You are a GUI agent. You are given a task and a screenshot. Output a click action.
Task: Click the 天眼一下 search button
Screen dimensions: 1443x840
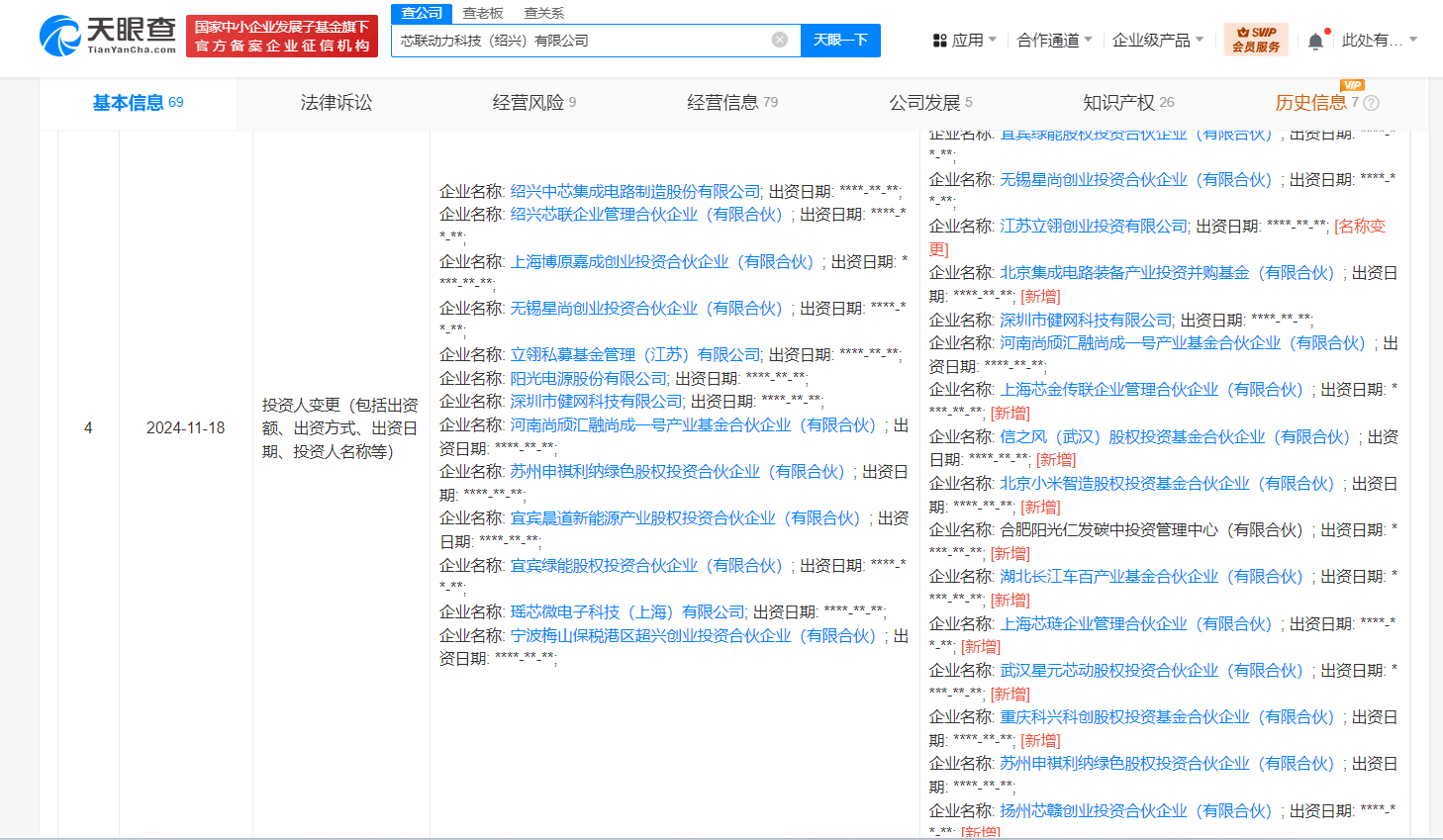pyautogui.click(x=840, y=41)
